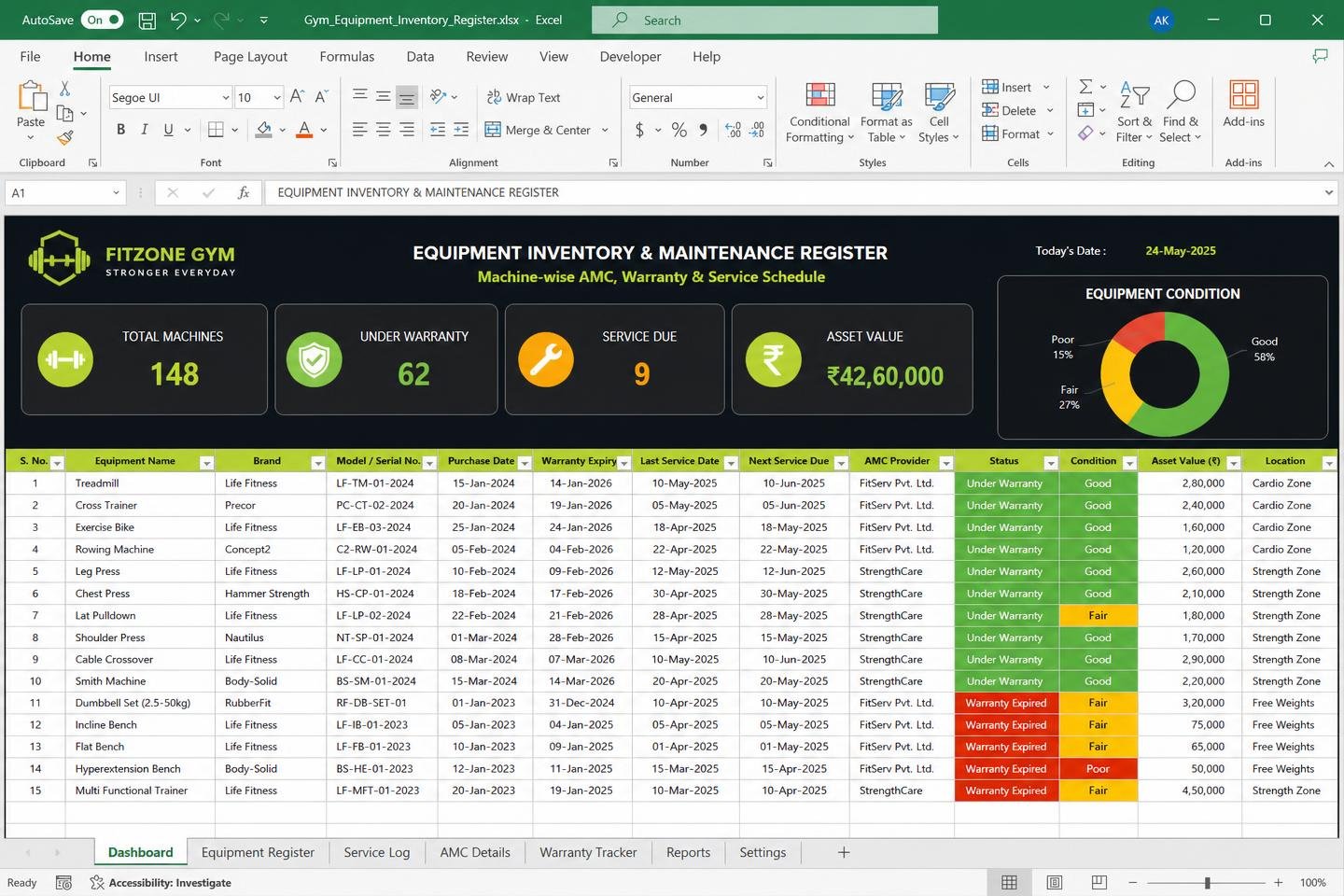Open the Condition column filter dropdown
The width and height of the screenshot is (1344, 896).
[x=1129, y=463]
